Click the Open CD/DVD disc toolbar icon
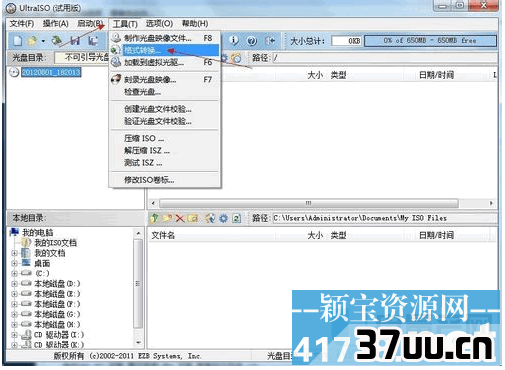 [57, 41]
